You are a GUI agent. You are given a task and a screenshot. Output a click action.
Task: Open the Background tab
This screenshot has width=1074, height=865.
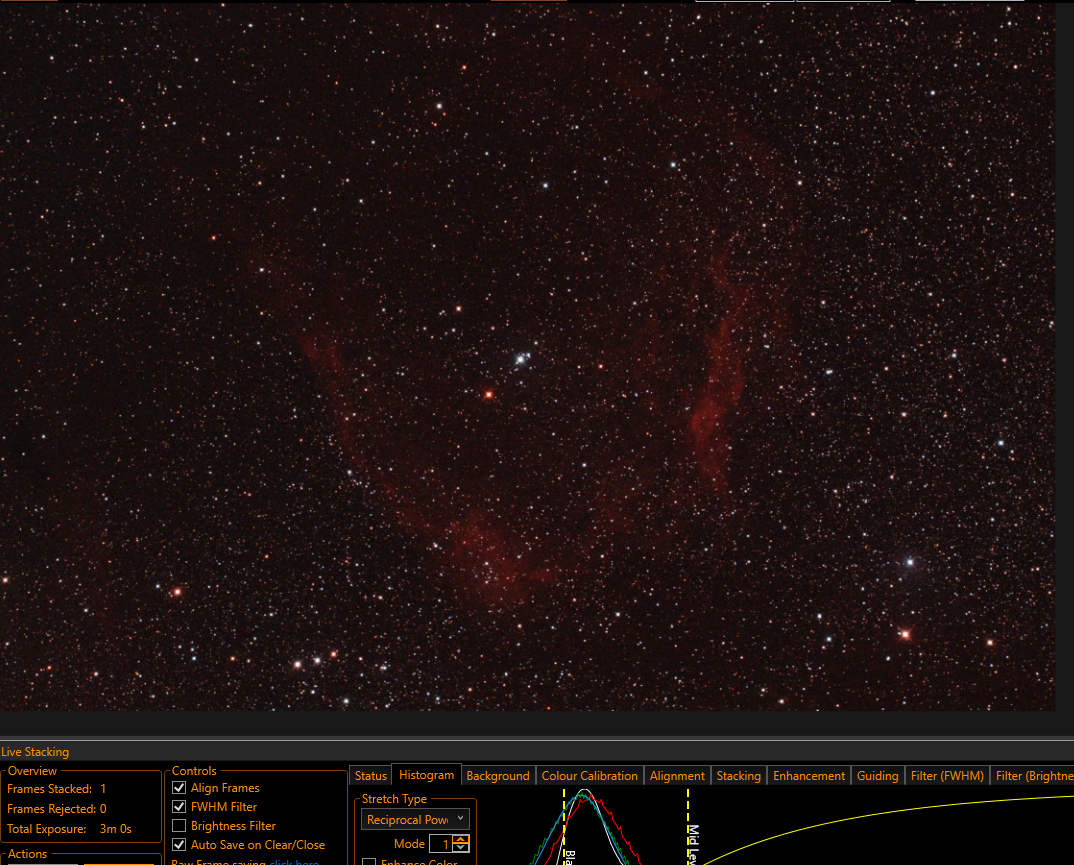pyautogui.click(x=498, y=775)
